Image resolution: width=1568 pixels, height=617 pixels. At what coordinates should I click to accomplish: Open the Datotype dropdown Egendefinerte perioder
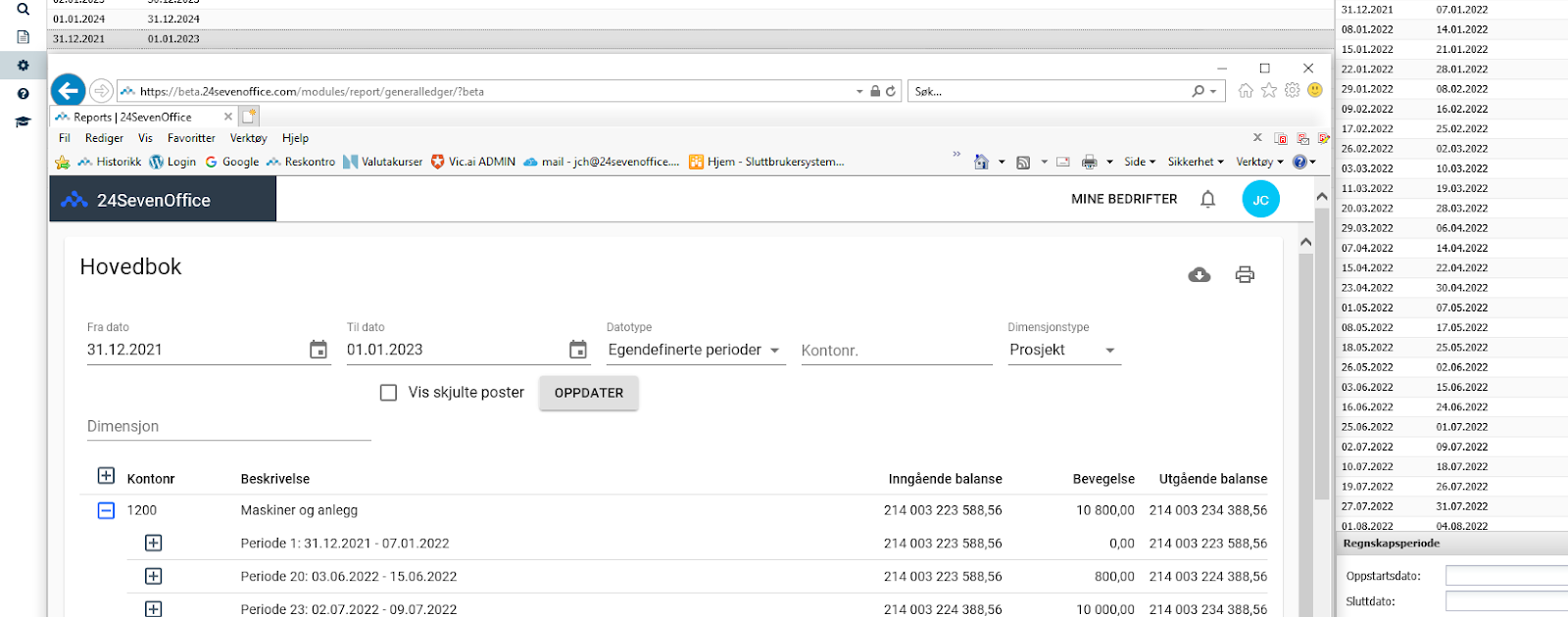[696, 350]
